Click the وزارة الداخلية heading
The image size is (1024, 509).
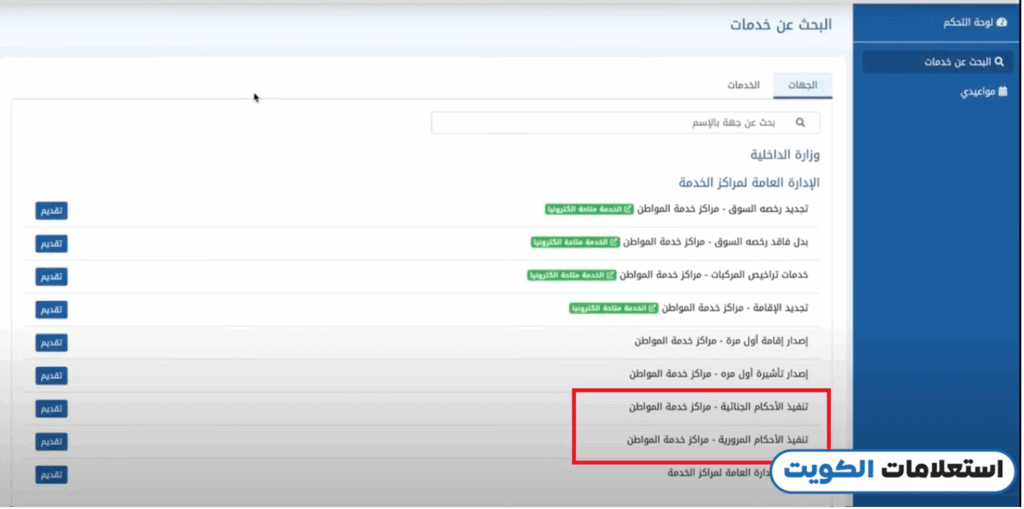(784, 155)
